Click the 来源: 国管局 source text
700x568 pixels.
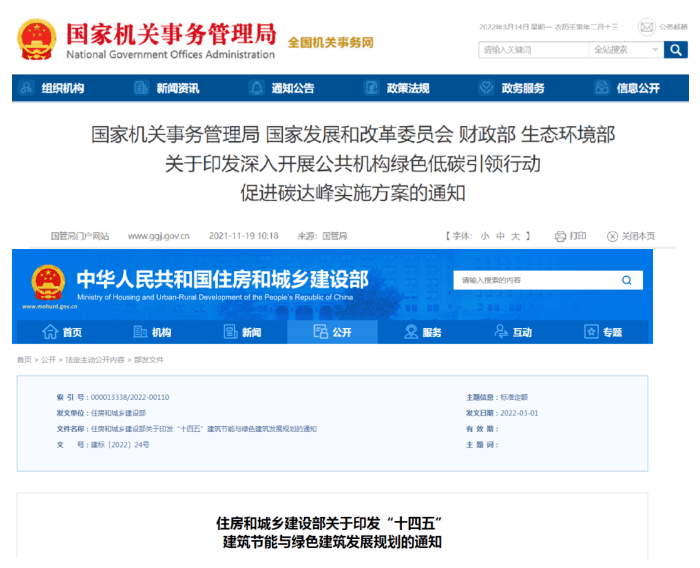click(322, 236)
